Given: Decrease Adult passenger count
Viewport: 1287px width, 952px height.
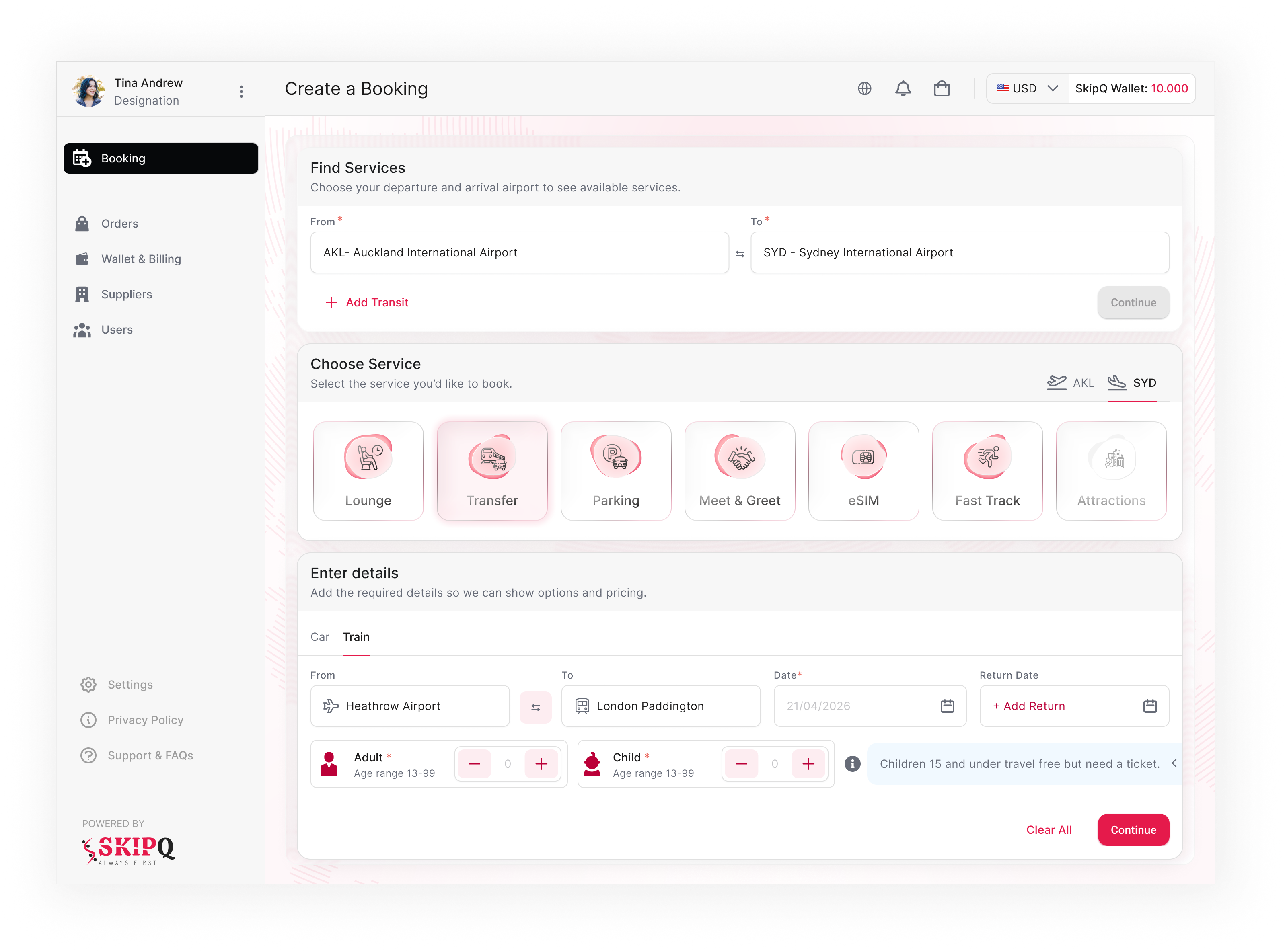Looking at the screenshot, I should click(474, 764).
